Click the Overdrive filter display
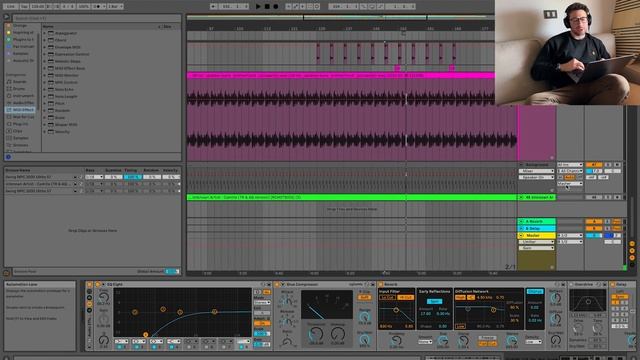The width and height of the screenshot is (640, 360). point(588,301)
